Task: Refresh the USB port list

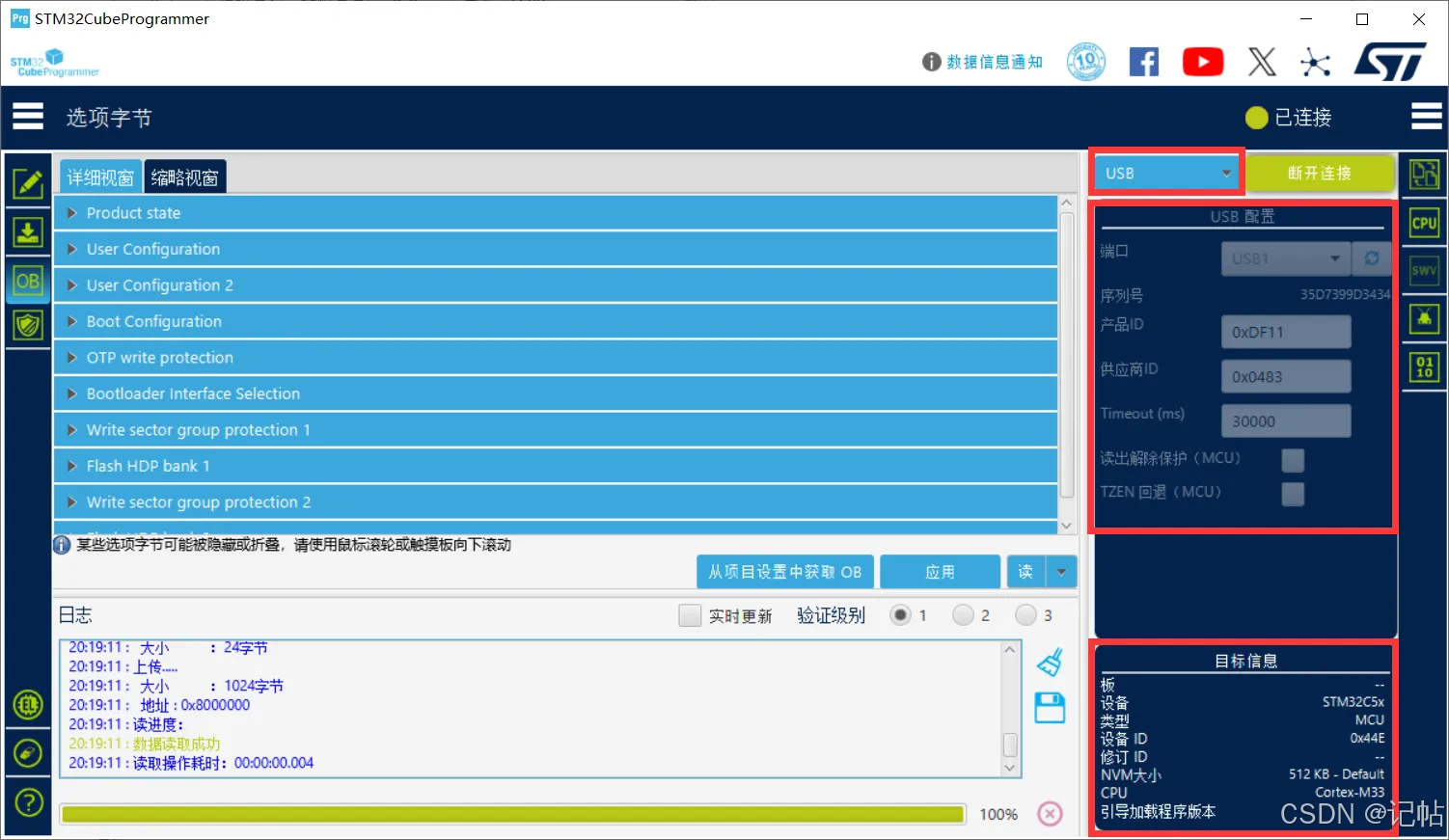Action: click(x=1371, y=258)
